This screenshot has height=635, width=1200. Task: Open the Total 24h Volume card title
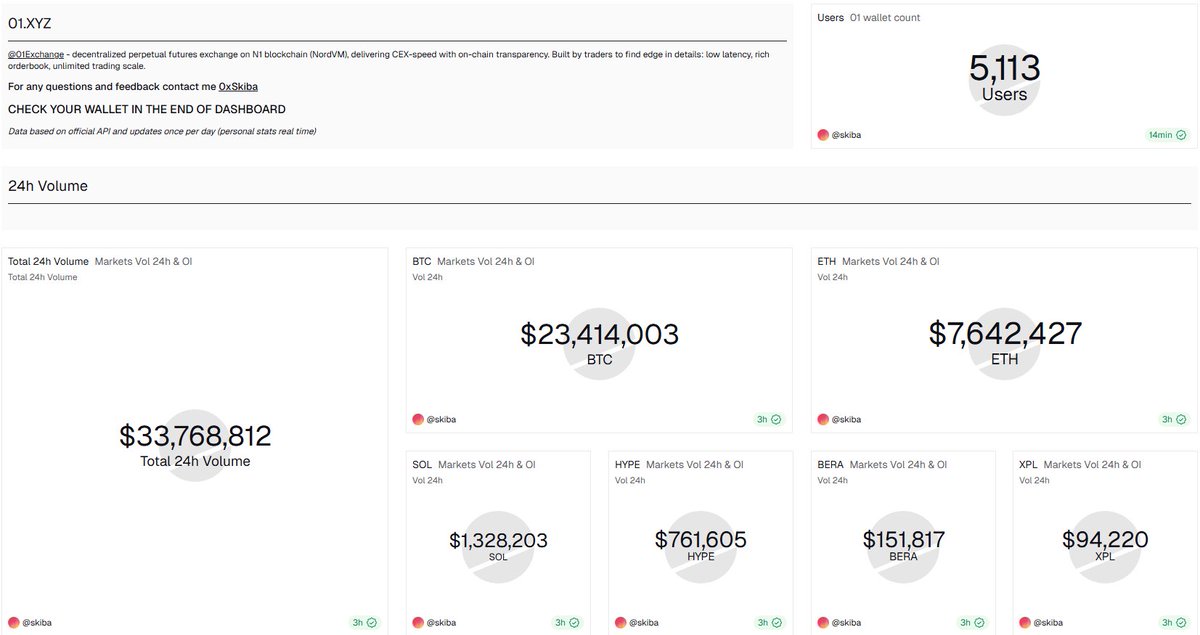point(48,262)
